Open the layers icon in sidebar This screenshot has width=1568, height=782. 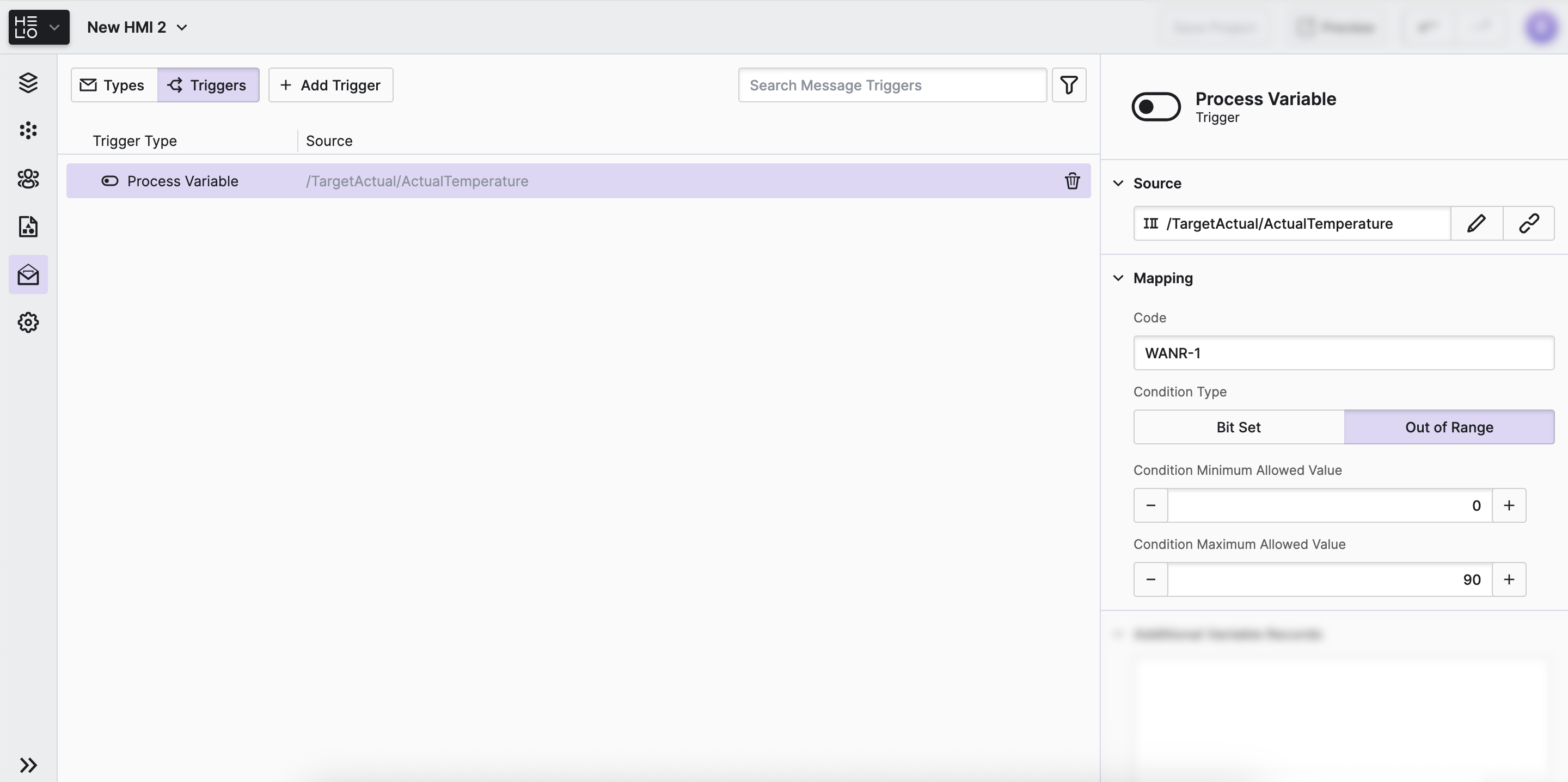click(x=28, y=83)
